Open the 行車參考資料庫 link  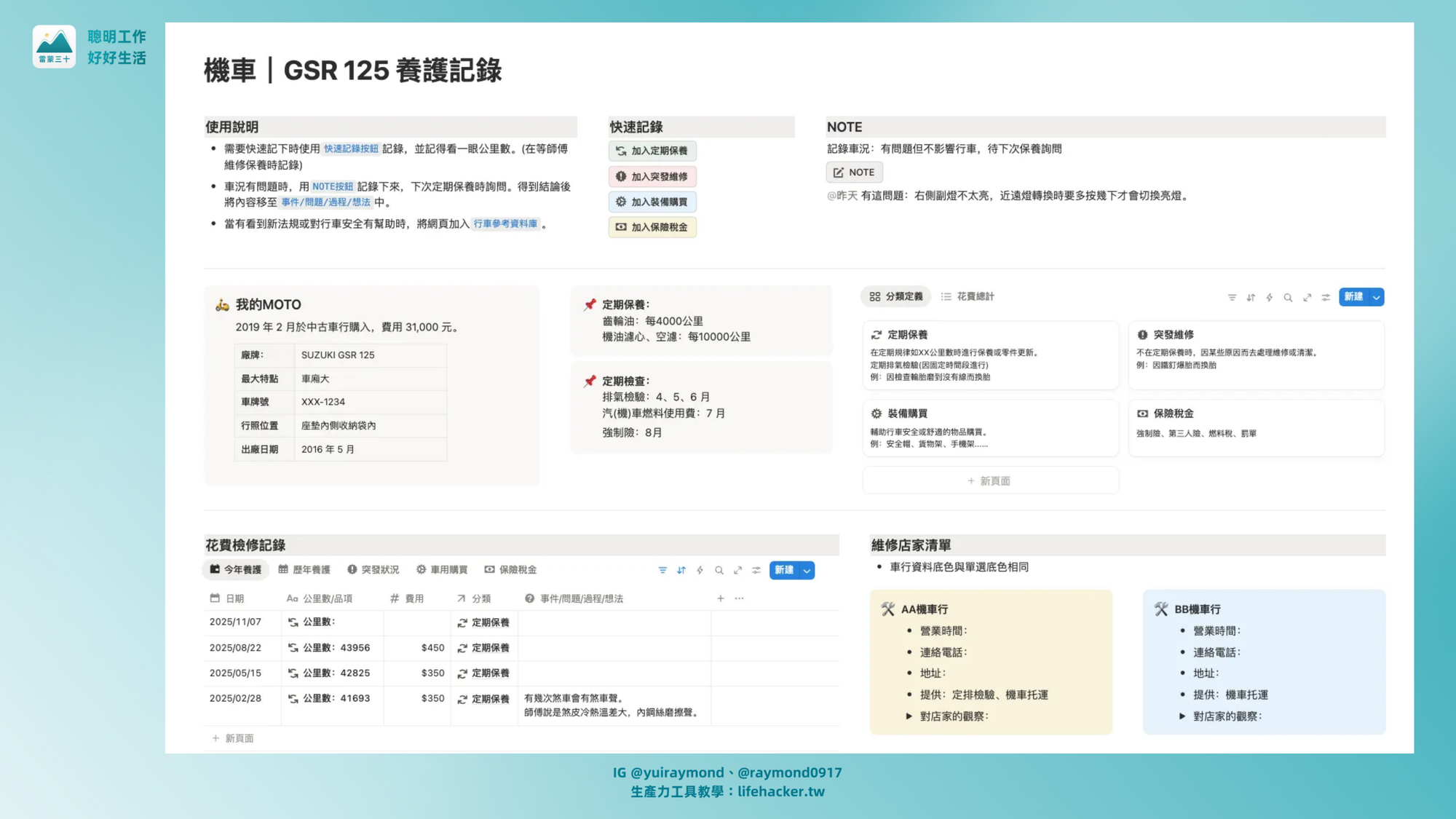tap(505, 223)
